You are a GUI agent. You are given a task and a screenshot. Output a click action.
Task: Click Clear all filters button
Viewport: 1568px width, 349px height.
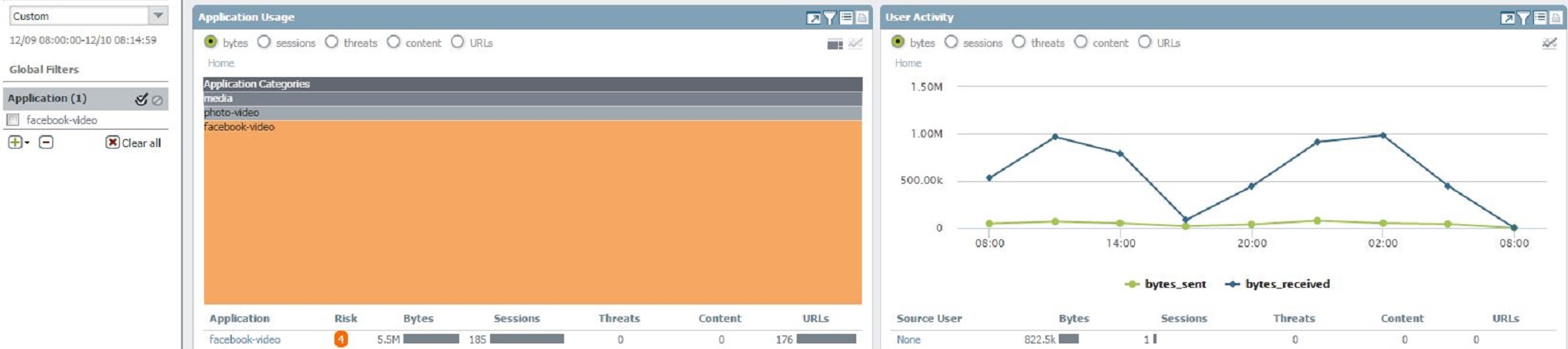tap(133, 143)
